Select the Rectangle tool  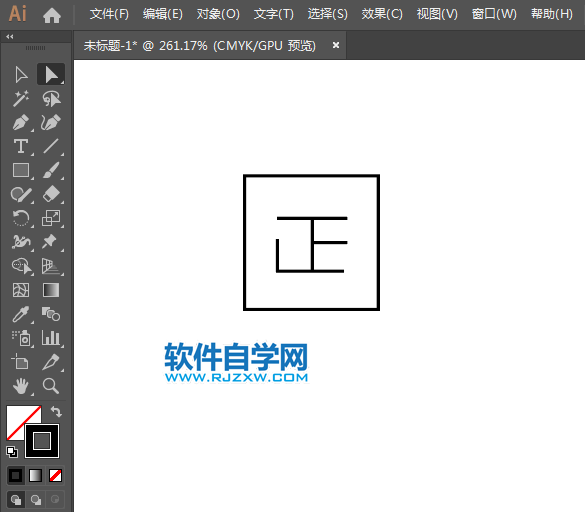coord(21,170)
